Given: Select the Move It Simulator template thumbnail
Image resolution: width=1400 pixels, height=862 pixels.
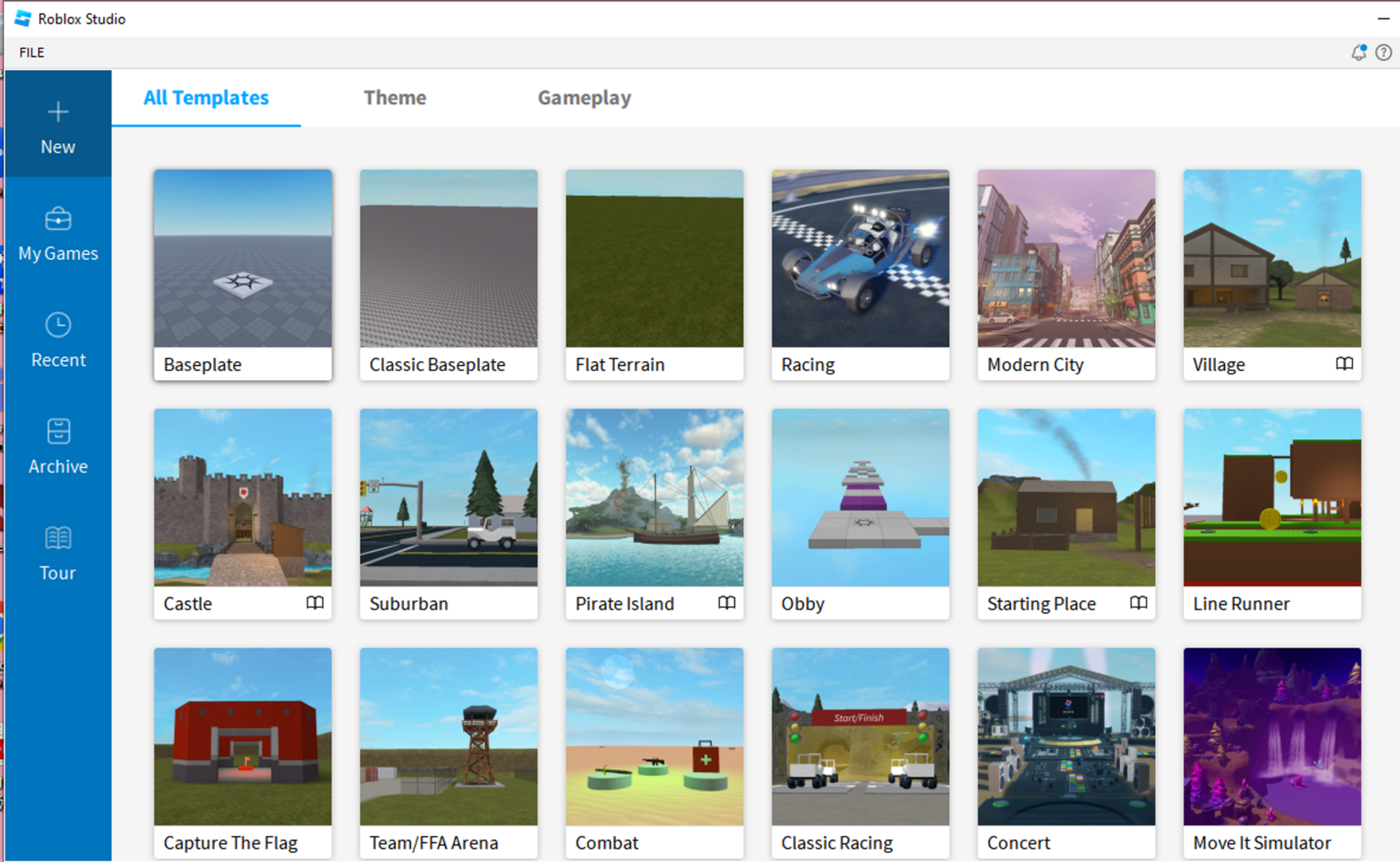Looking at the screenshot, I should [x=1272, y=737].
